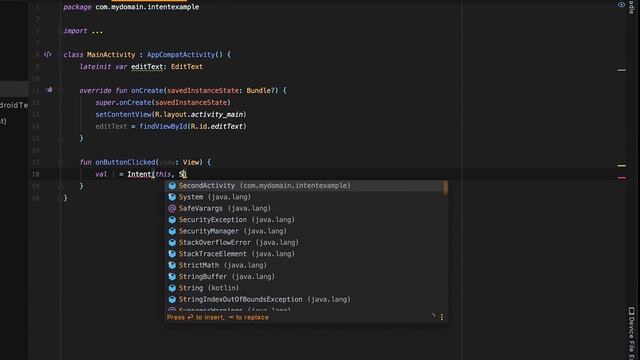Click the class icon beside StrictMath
The image size is (640, 360).
click(172, 266)
